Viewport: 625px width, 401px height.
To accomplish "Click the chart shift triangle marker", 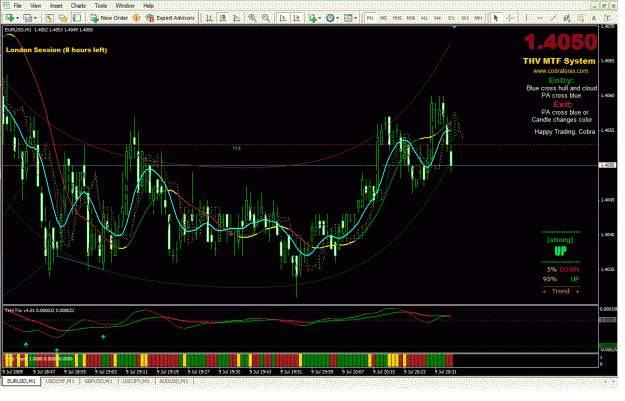I will tap(454, 27).
